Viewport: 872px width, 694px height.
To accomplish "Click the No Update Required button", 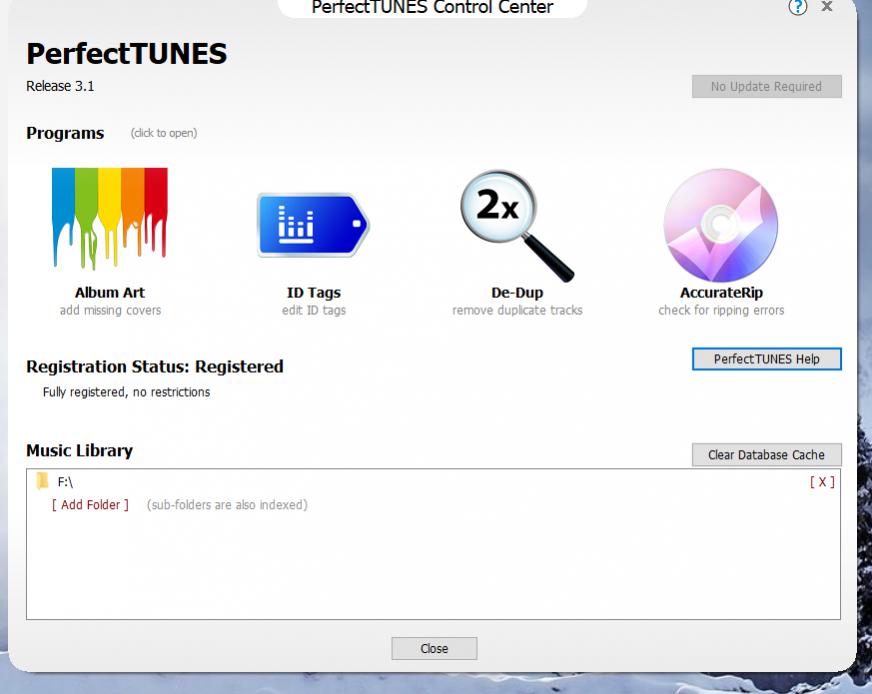I will [x=766, y=87].
